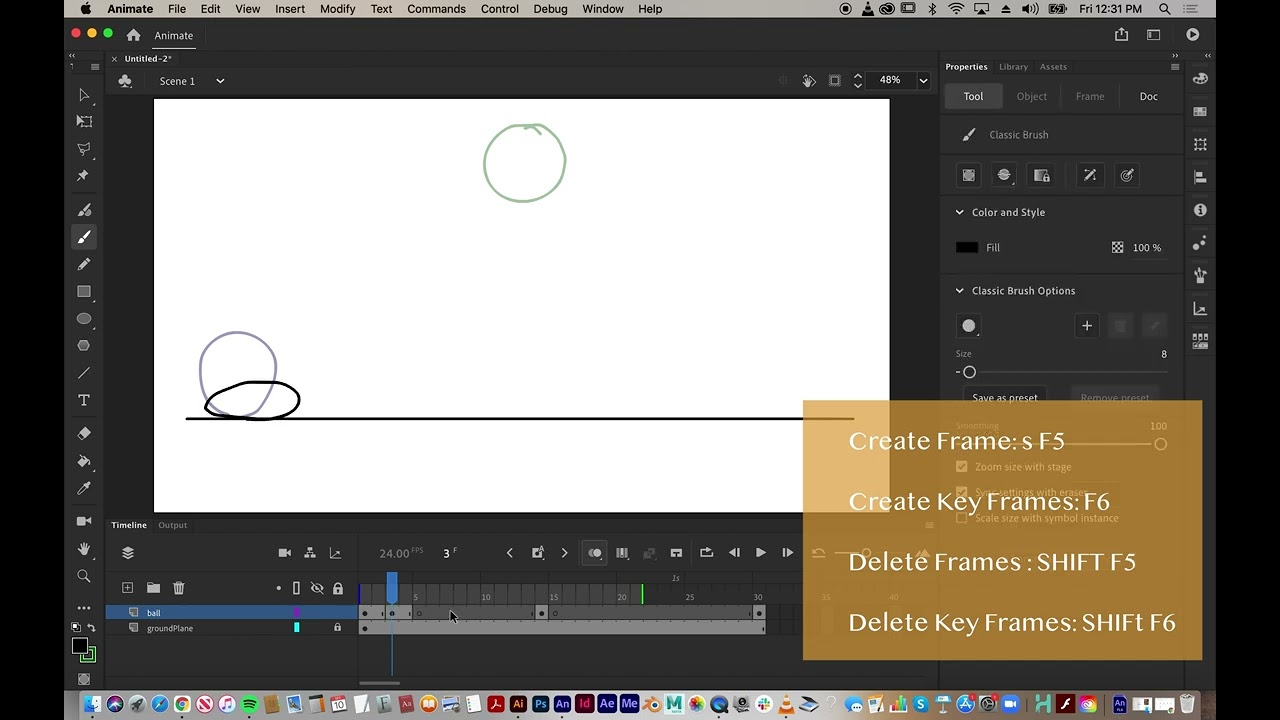The height and width of the screenshot is (720, 1280).
Task: Select the Asset Warp pin tool
Action: [x=84, y=176]
